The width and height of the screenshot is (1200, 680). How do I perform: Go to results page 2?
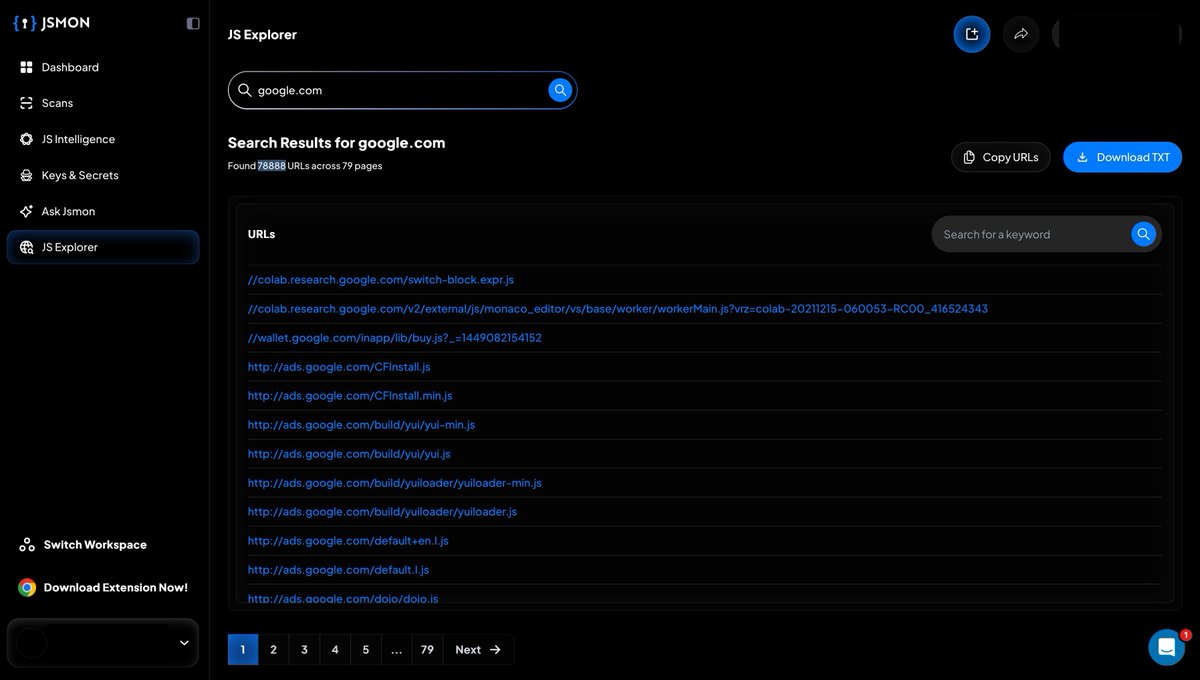point(273,649)
